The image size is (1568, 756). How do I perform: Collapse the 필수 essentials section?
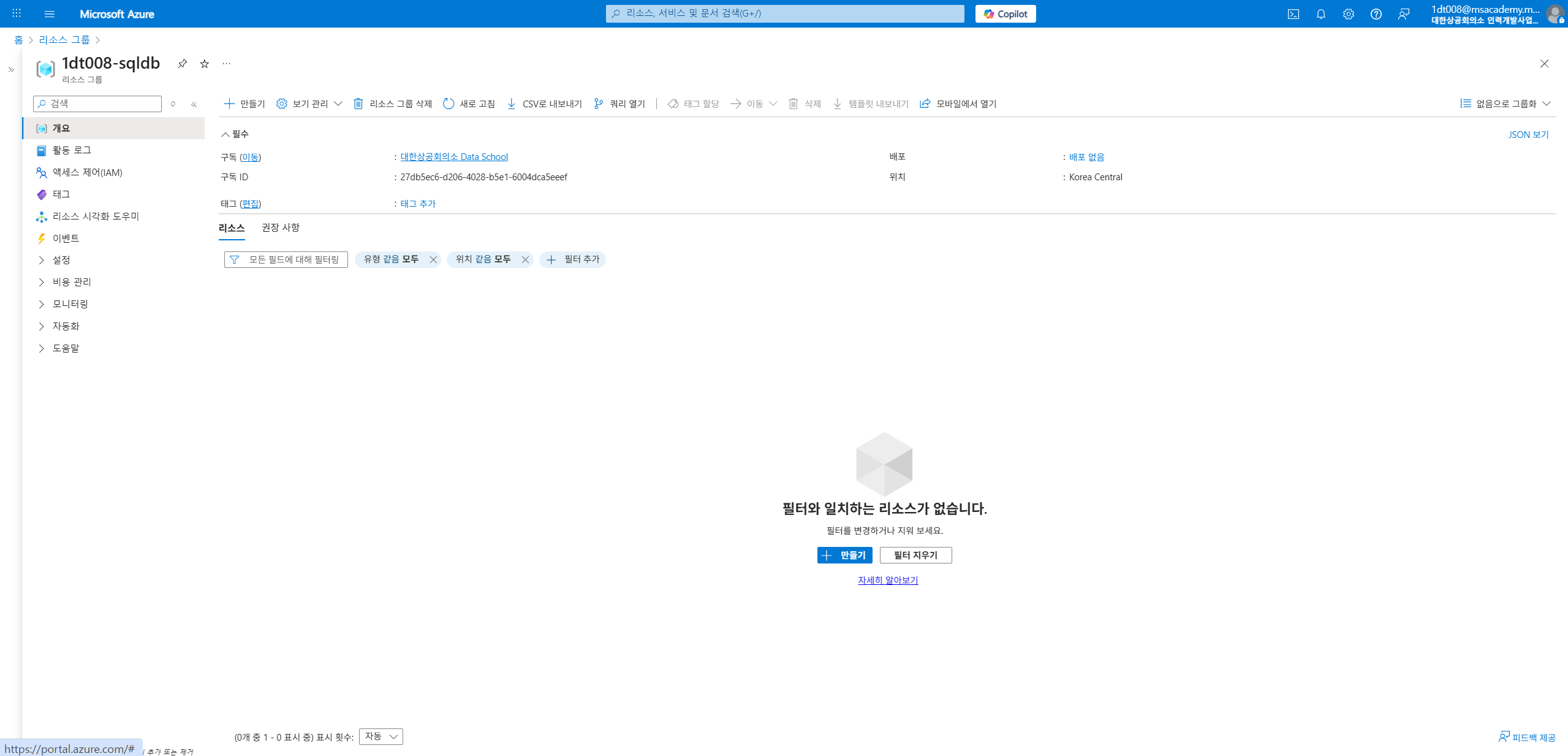point(234,134)
